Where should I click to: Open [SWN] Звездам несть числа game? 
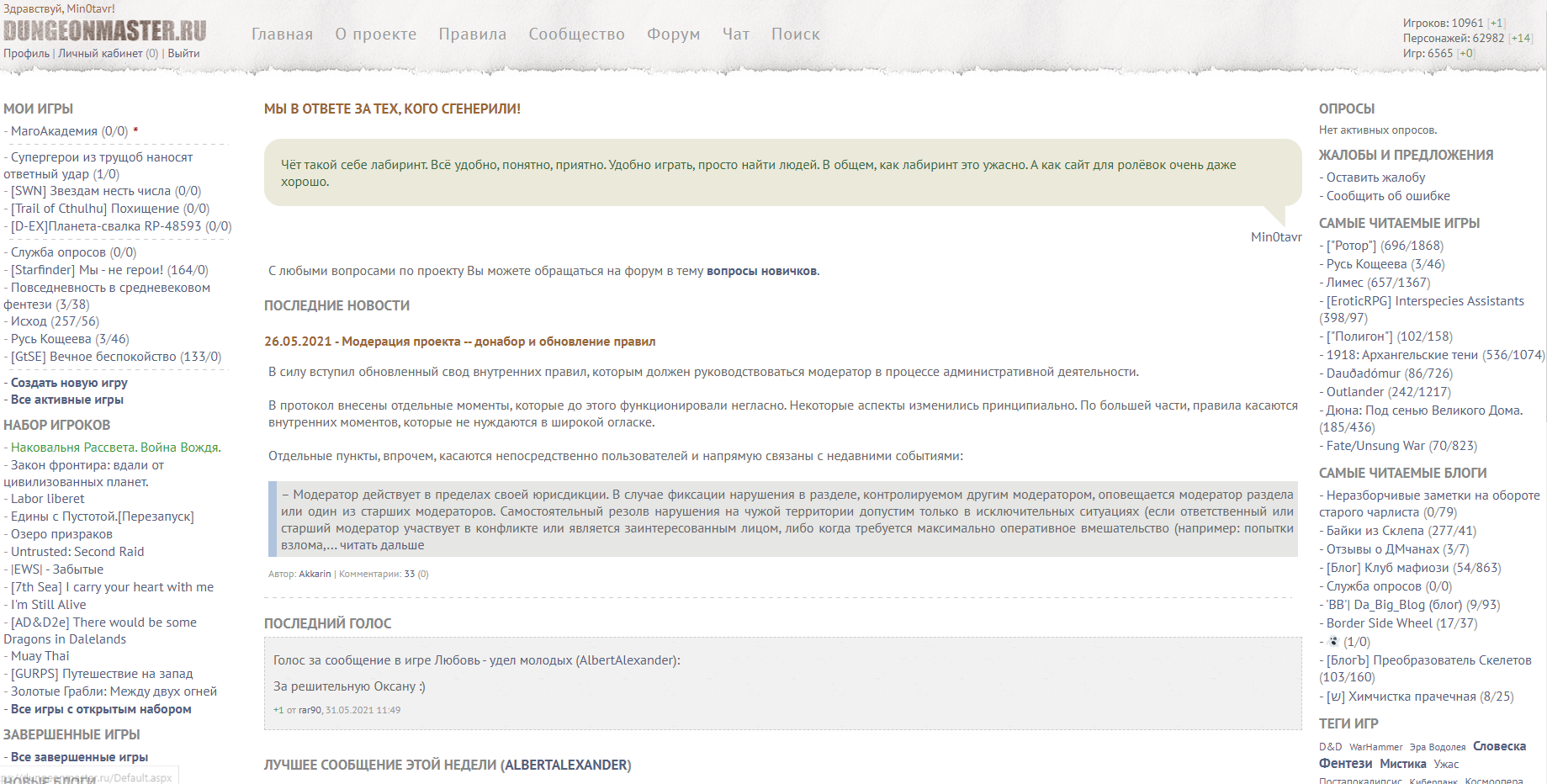click(105, 191)
